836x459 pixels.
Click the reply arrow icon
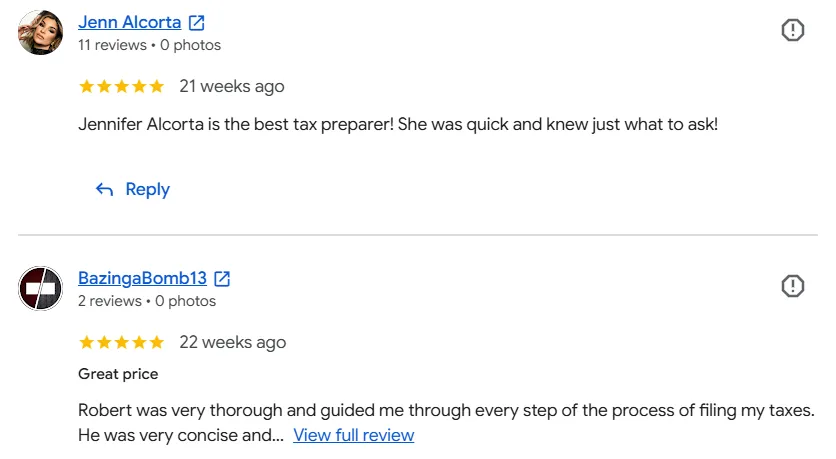pyautogui.click(x=104, y=189)
